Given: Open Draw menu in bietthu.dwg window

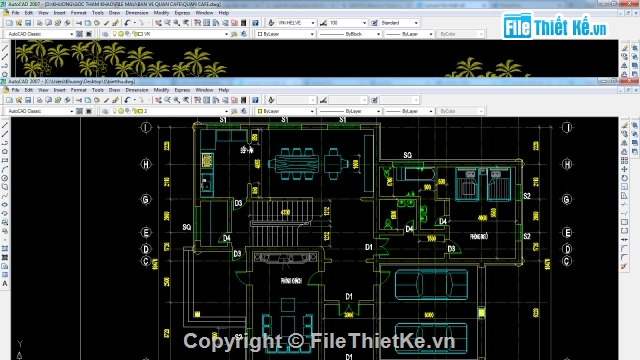Looking at the screenshot, I should click(x=114, y=90).
